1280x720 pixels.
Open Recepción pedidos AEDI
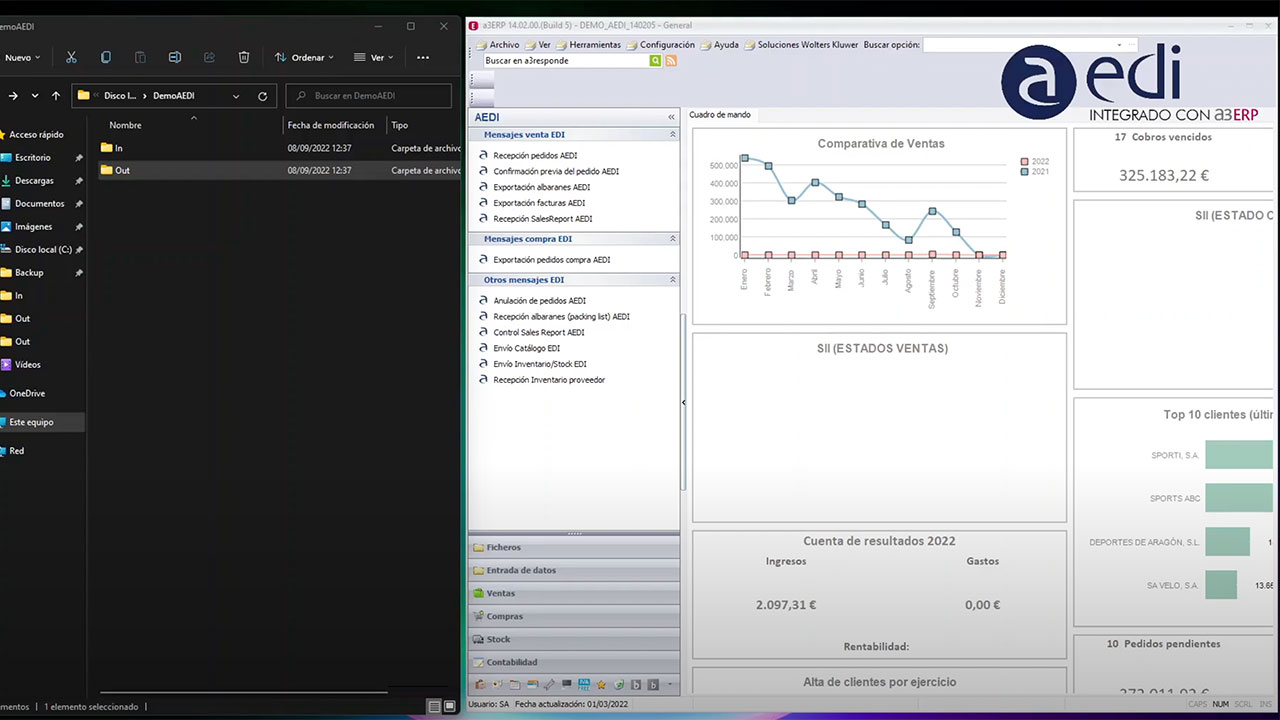(535, 156)
